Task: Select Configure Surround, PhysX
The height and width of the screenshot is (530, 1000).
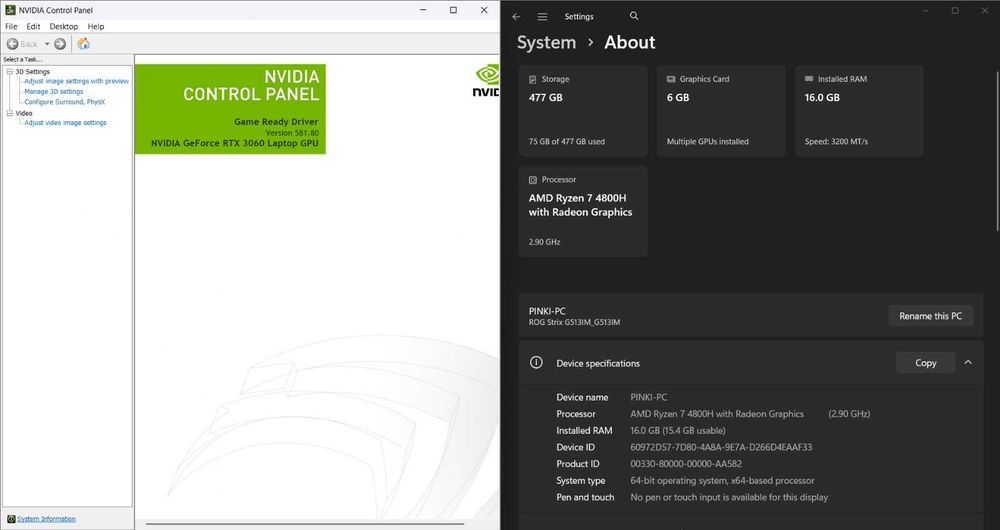Action: tap(64, 101)
